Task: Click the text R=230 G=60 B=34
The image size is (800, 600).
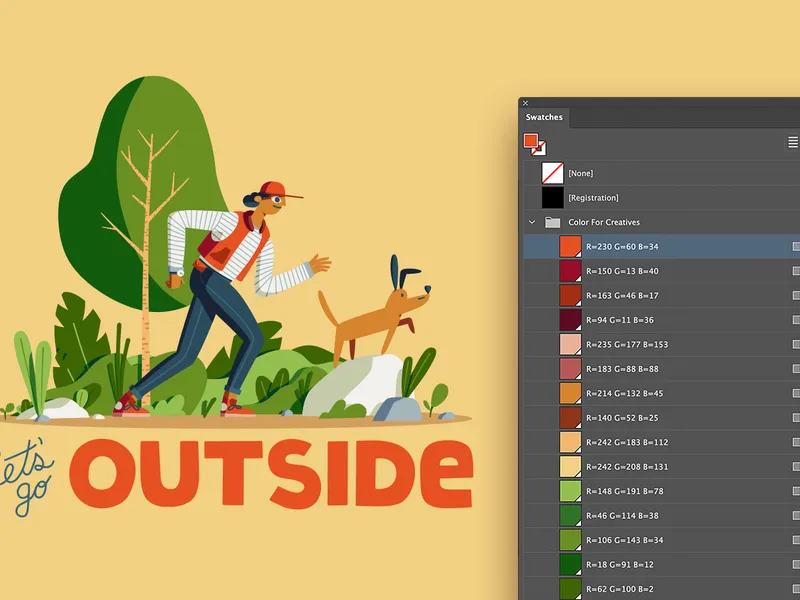Action: 622,247
